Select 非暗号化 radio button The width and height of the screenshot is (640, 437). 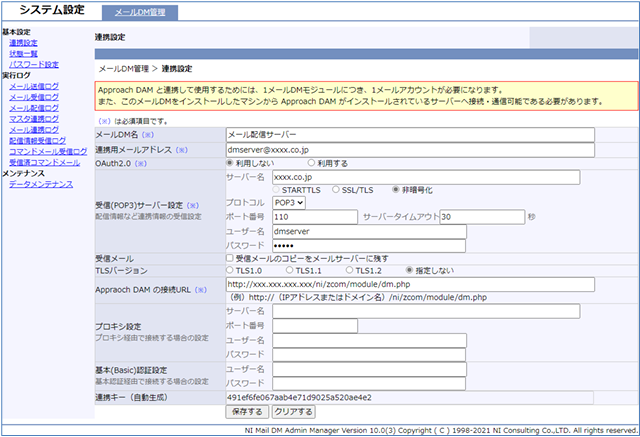[x=396, y=190]
